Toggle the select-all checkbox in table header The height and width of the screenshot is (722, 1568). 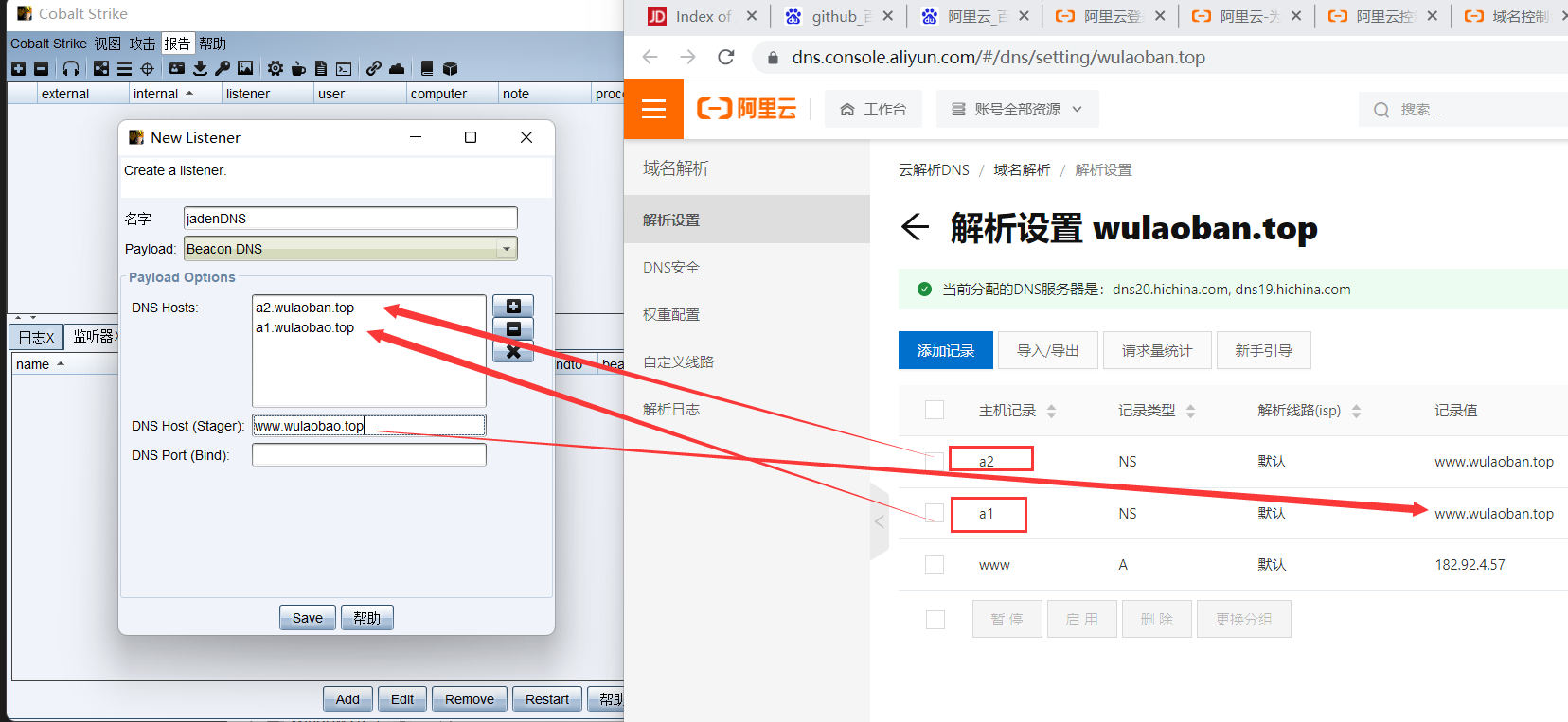935,410
